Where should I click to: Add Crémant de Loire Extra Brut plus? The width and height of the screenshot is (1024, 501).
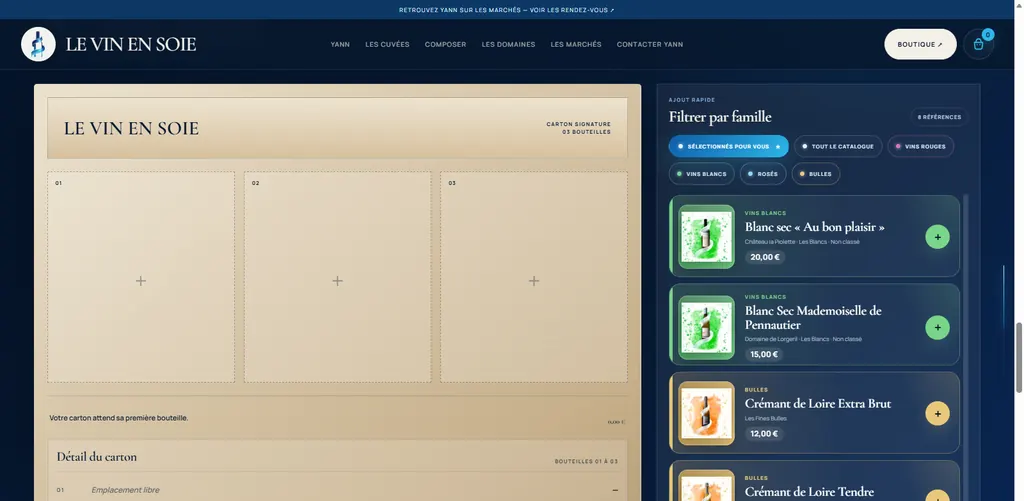pyautogui.click(x=937, y=413)
